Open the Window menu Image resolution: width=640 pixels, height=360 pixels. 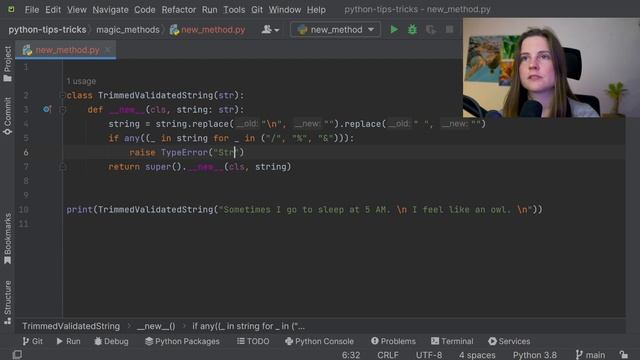click(284, 9)
